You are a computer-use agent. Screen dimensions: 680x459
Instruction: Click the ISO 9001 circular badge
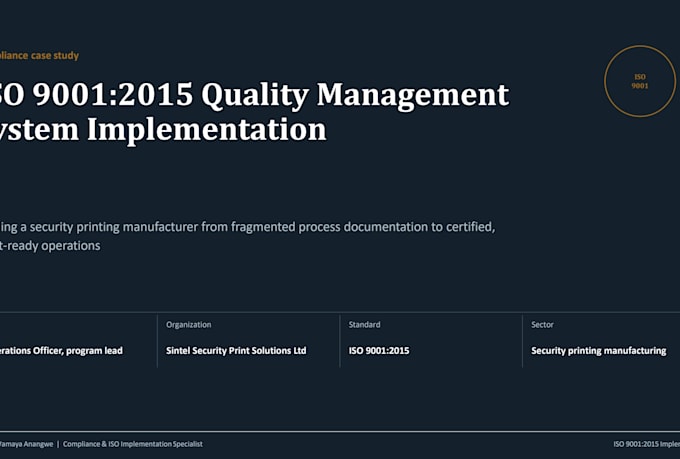(640, 81)
